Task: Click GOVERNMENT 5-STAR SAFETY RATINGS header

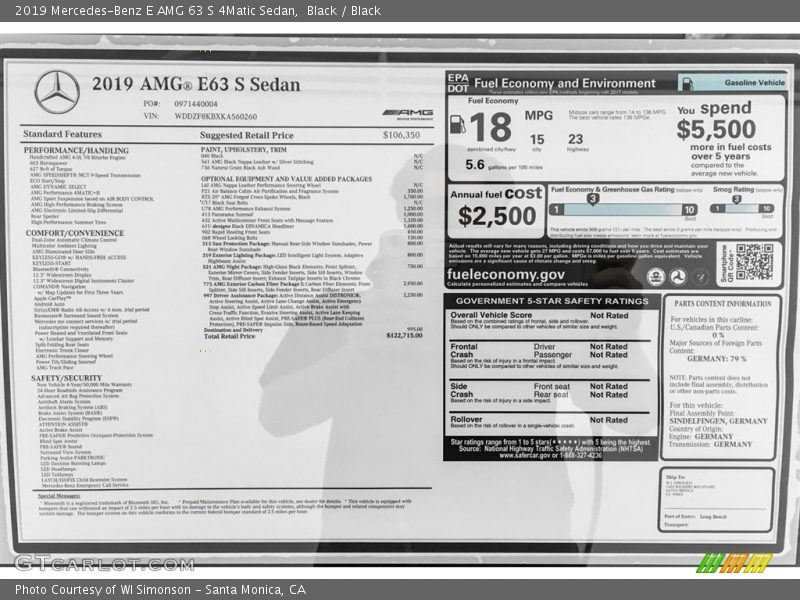Action: click(552, 301)
